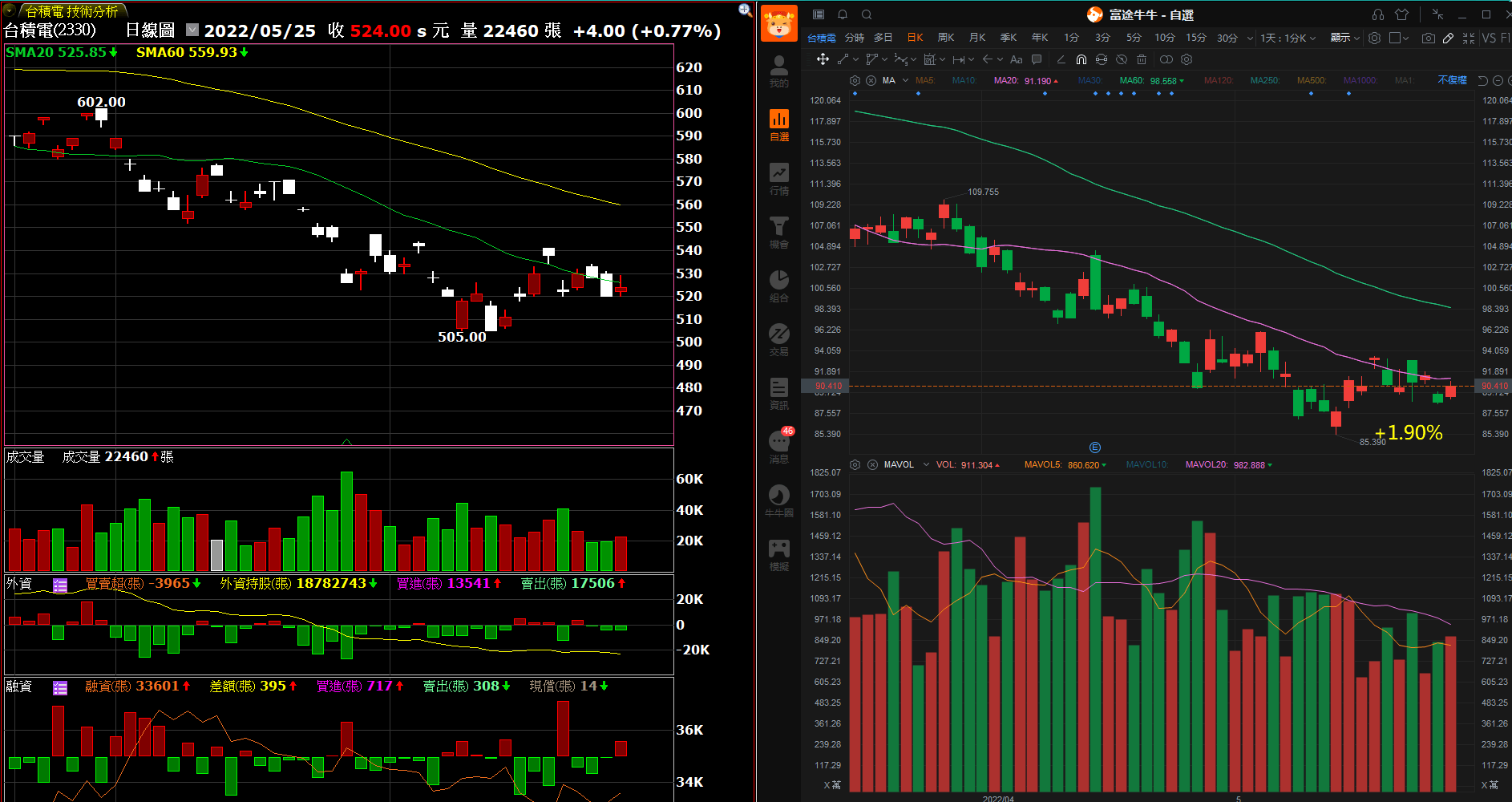1512x802 pixels.
Task: Select the move crosshair drawing tool
Action: click(x=823, y=59)
